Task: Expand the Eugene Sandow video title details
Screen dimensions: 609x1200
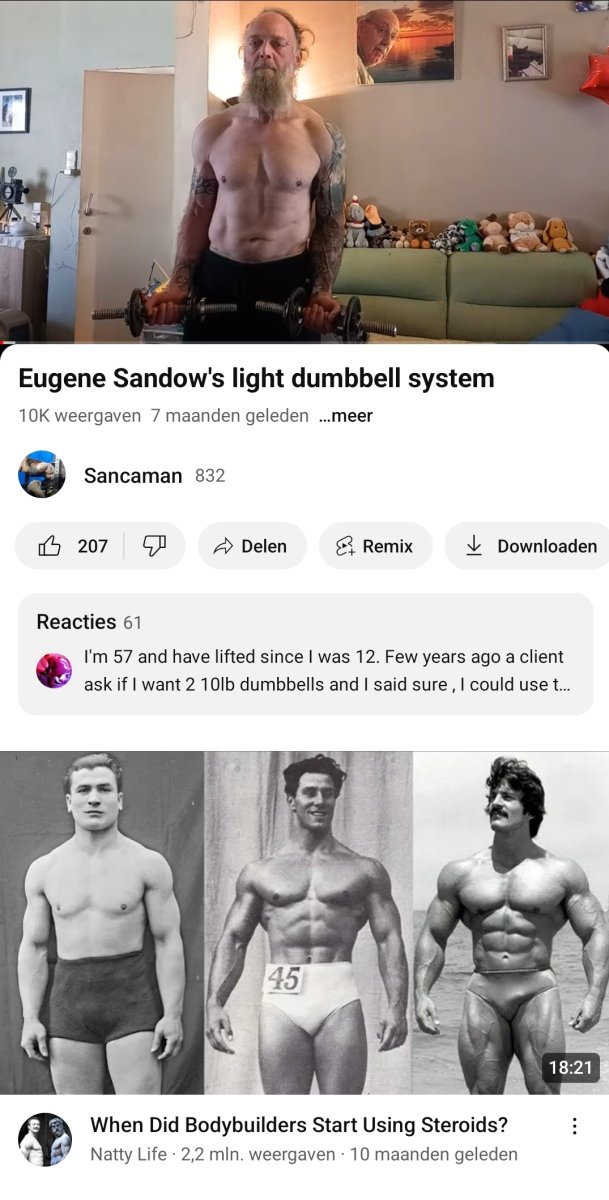Action: click(256, 378)
